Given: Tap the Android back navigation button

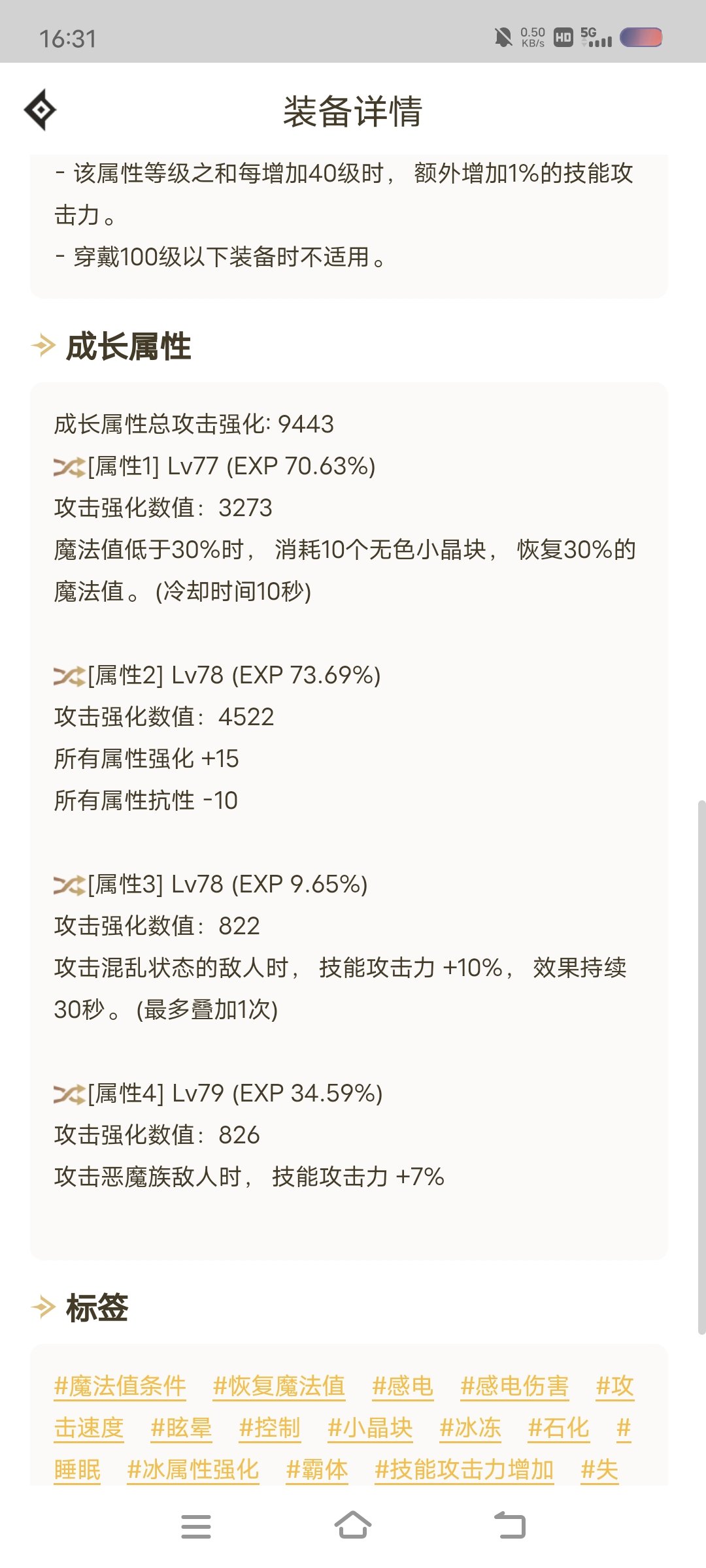Looking at the screenshot, I should (510, 1525).
